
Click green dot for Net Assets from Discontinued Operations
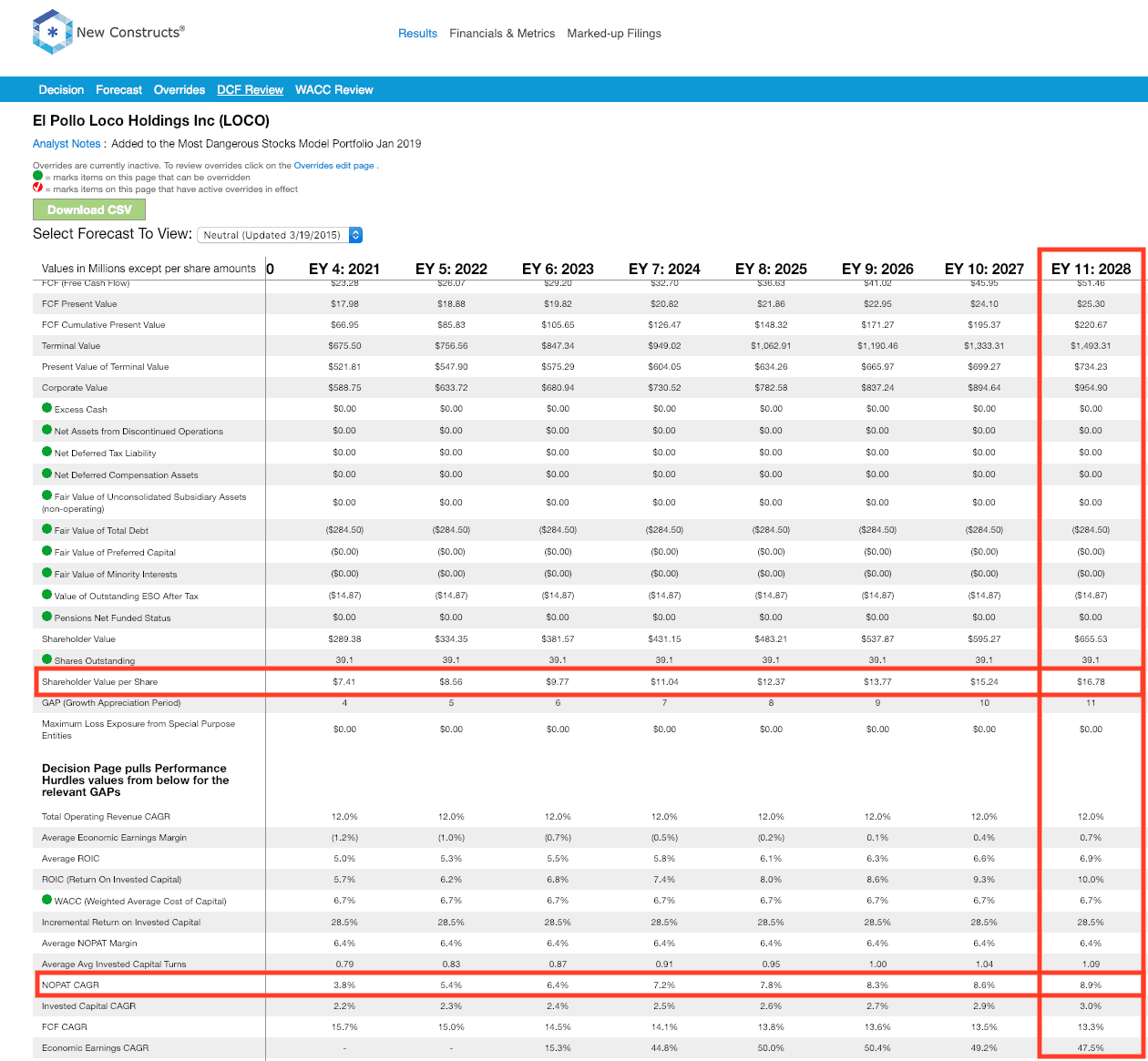point(47,430)
